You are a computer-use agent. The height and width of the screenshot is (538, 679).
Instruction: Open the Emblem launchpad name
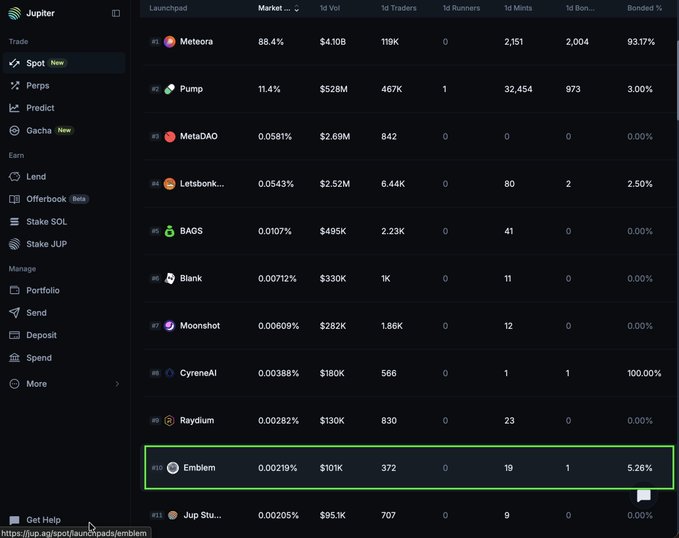(x=199, y=468)
